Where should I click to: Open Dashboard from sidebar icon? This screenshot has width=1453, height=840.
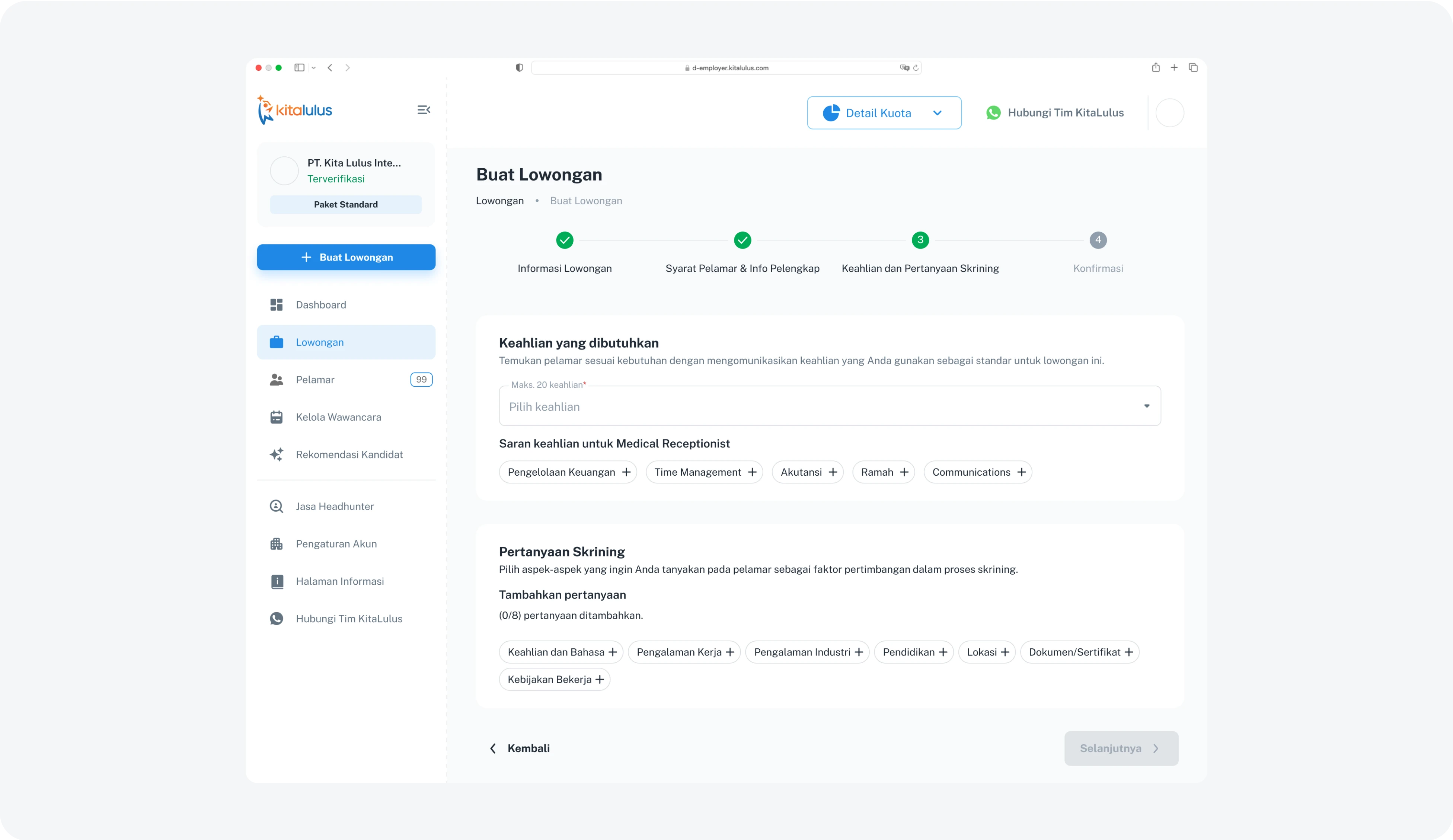pos(277,305)
